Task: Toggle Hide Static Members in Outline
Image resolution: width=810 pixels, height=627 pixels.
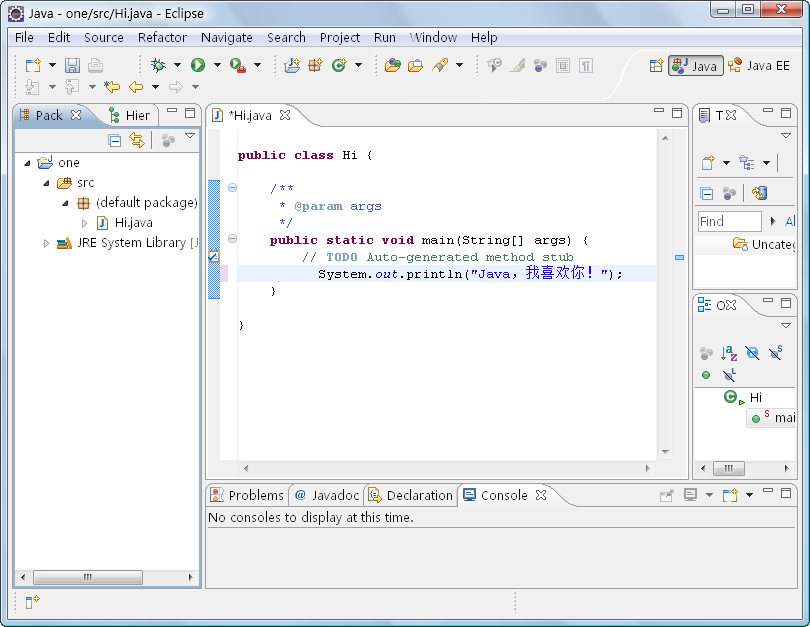Action: click(x=775, y=353)
